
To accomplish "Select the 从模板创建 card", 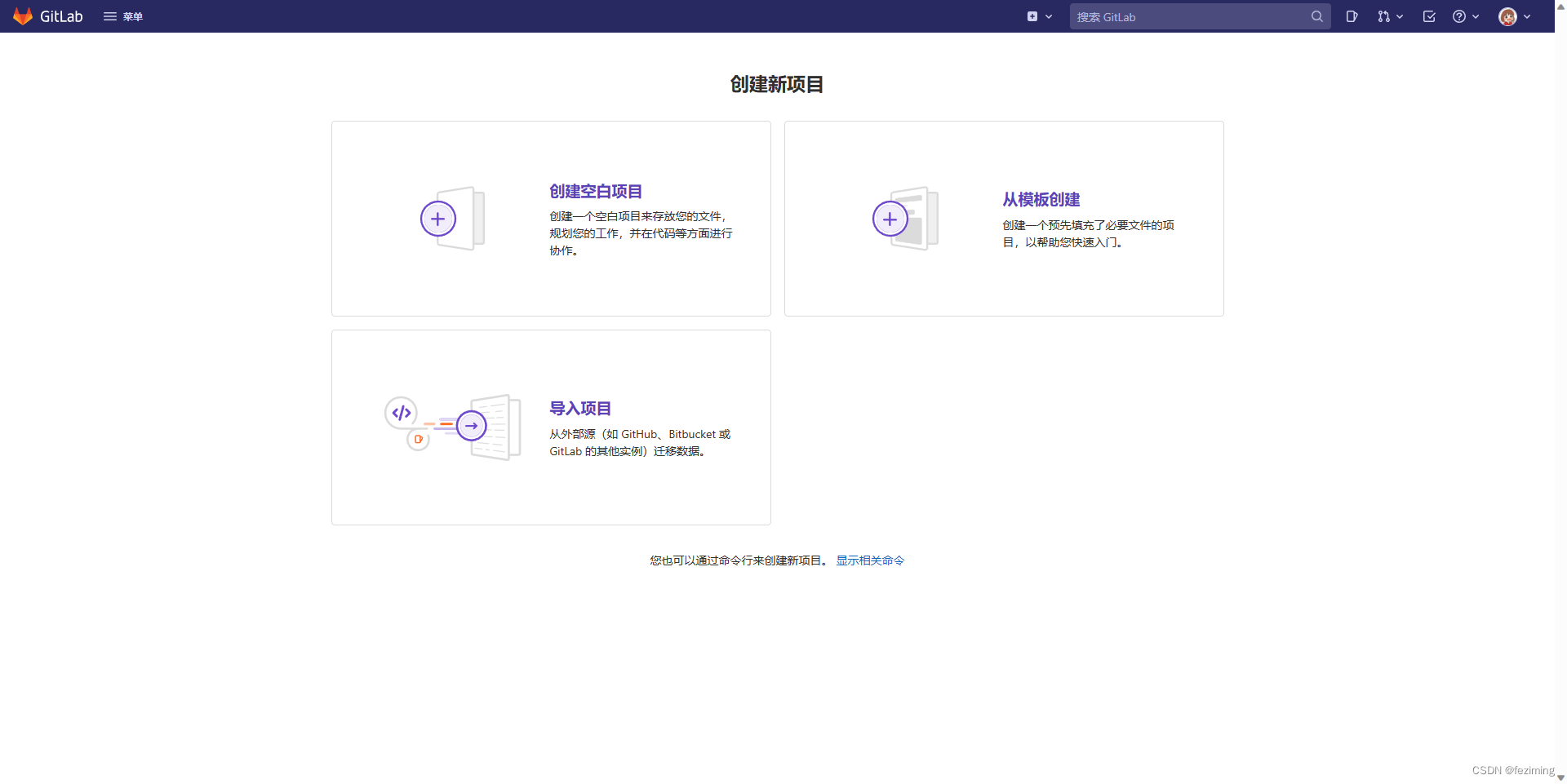I will pyautogui.click(x=1003, y=219).
